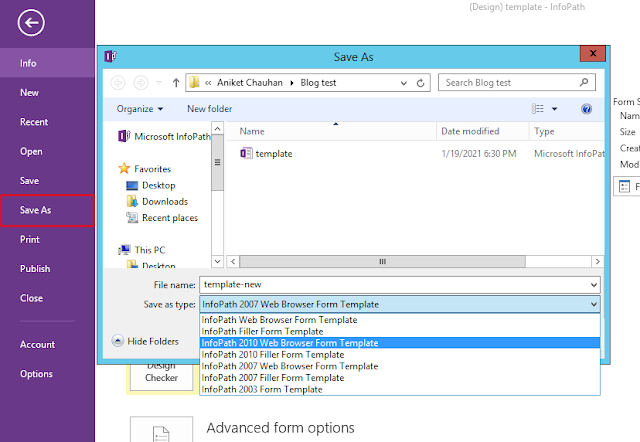
Task: Select New in the backstage menu
Action: pyautogui.click(x=47, y=93)
